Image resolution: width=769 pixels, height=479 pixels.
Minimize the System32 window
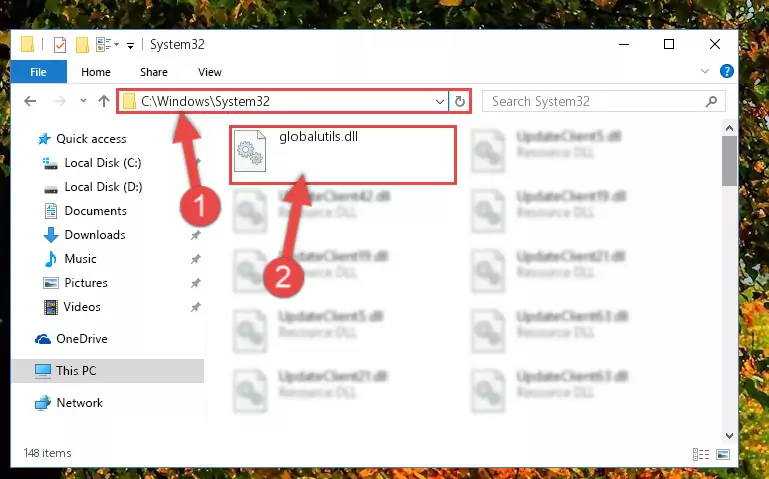[x=624, y=45]
